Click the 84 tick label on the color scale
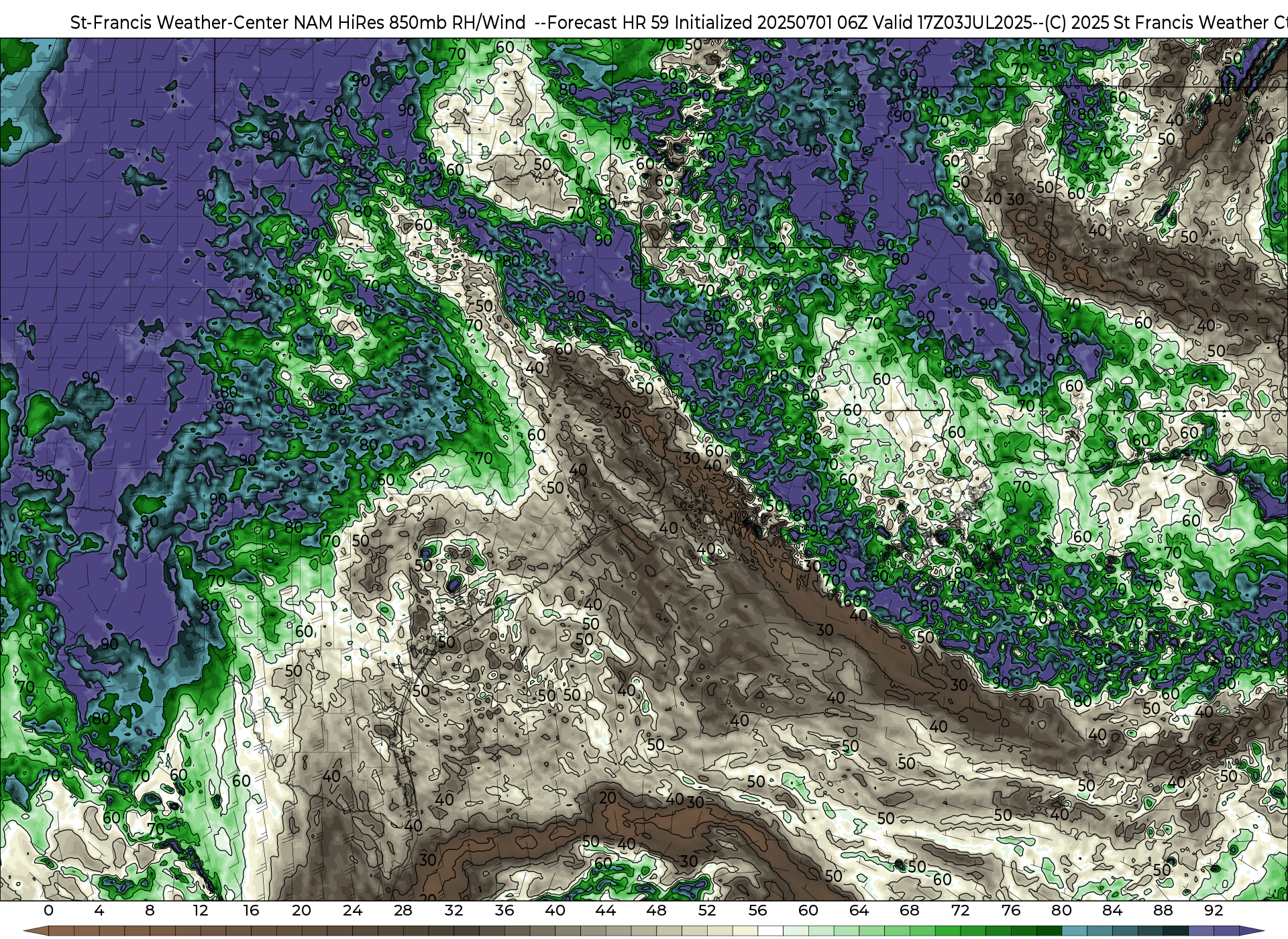Image resolution: width=1288 pixels, height=939 pixels. click(1112, 911)
